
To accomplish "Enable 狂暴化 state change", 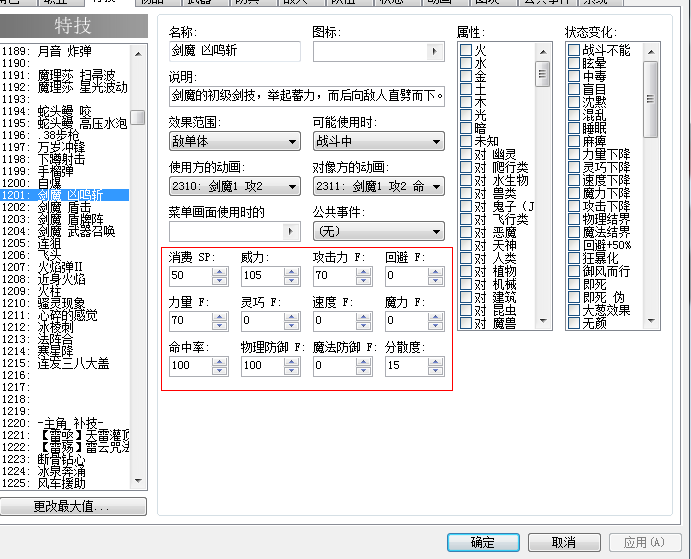I will coord(574,258).
